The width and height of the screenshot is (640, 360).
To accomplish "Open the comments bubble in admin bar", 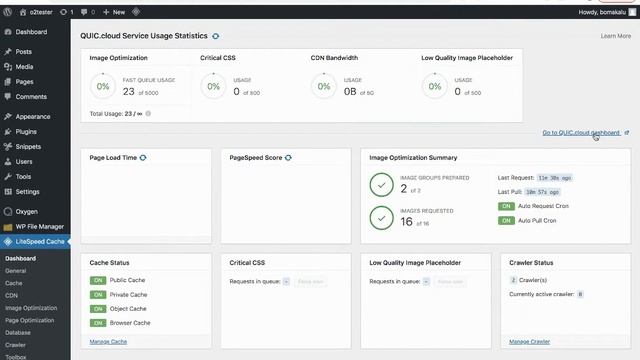I will [x=88, y=12].
